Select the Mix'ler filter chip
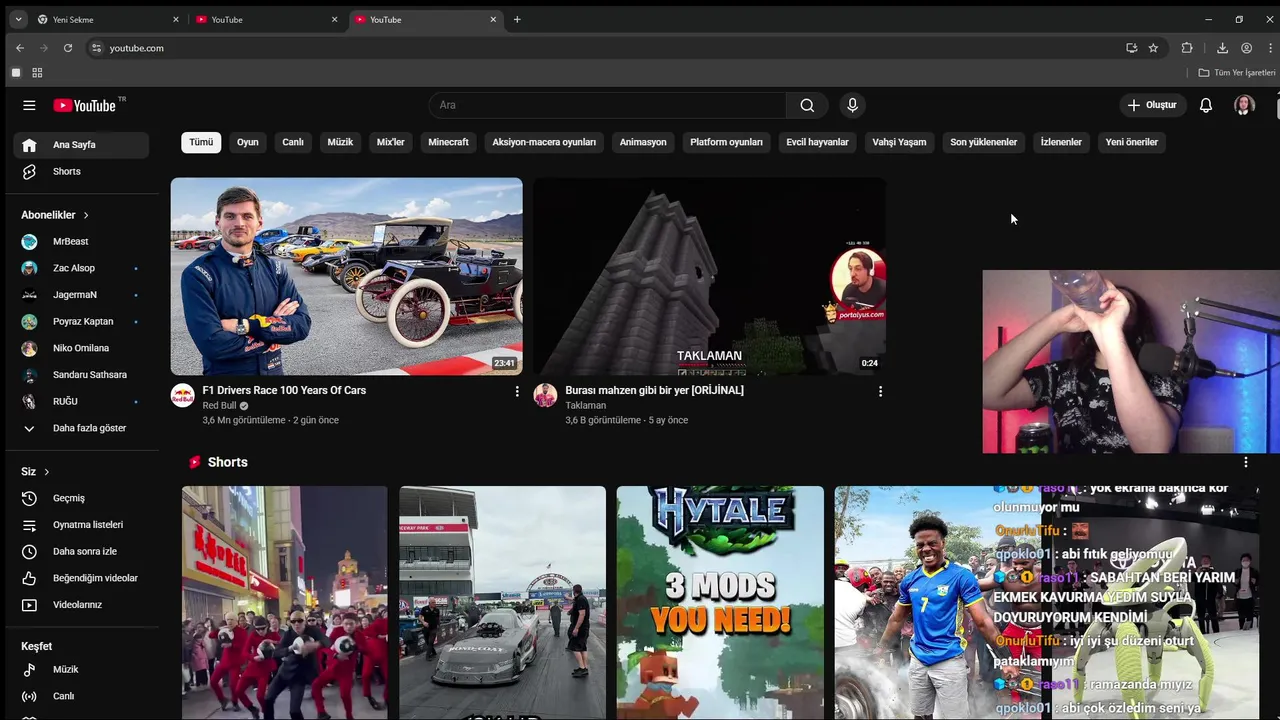The image size is (1280, 720). pyautogui.click(x=391, y=142)
